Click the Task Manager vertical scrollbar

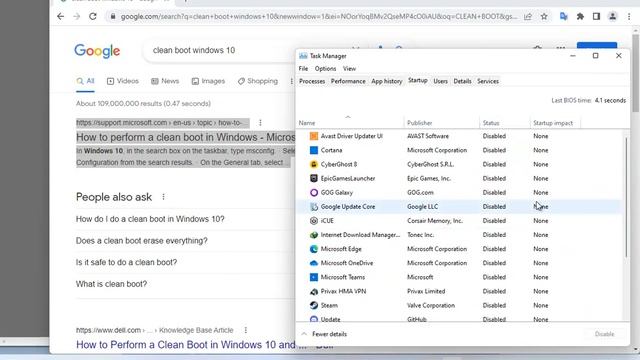[x=626, y=198]
